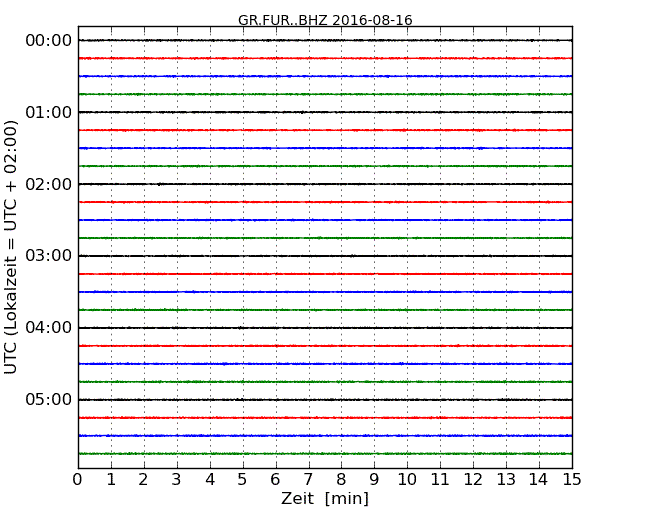Click the x-axis tick label "15"
The image size is (650, 520).
coord(572,480)
